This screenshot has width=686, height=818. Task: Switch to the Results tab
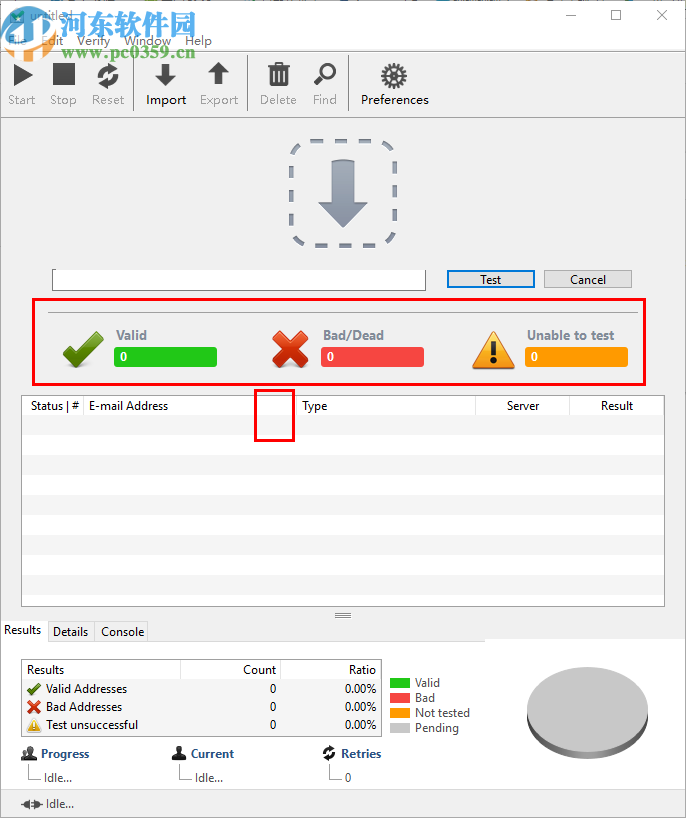[22, 630]
